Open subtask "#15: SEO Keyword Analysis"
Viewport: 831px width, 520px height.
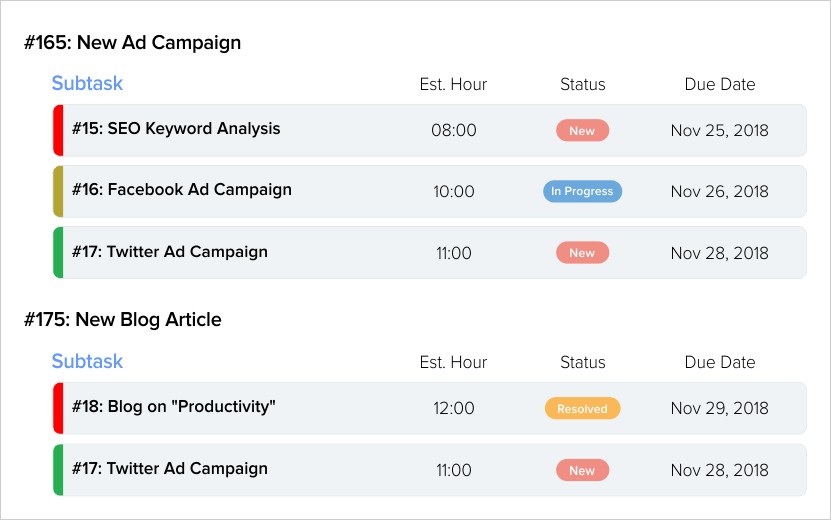click(176, 129)
